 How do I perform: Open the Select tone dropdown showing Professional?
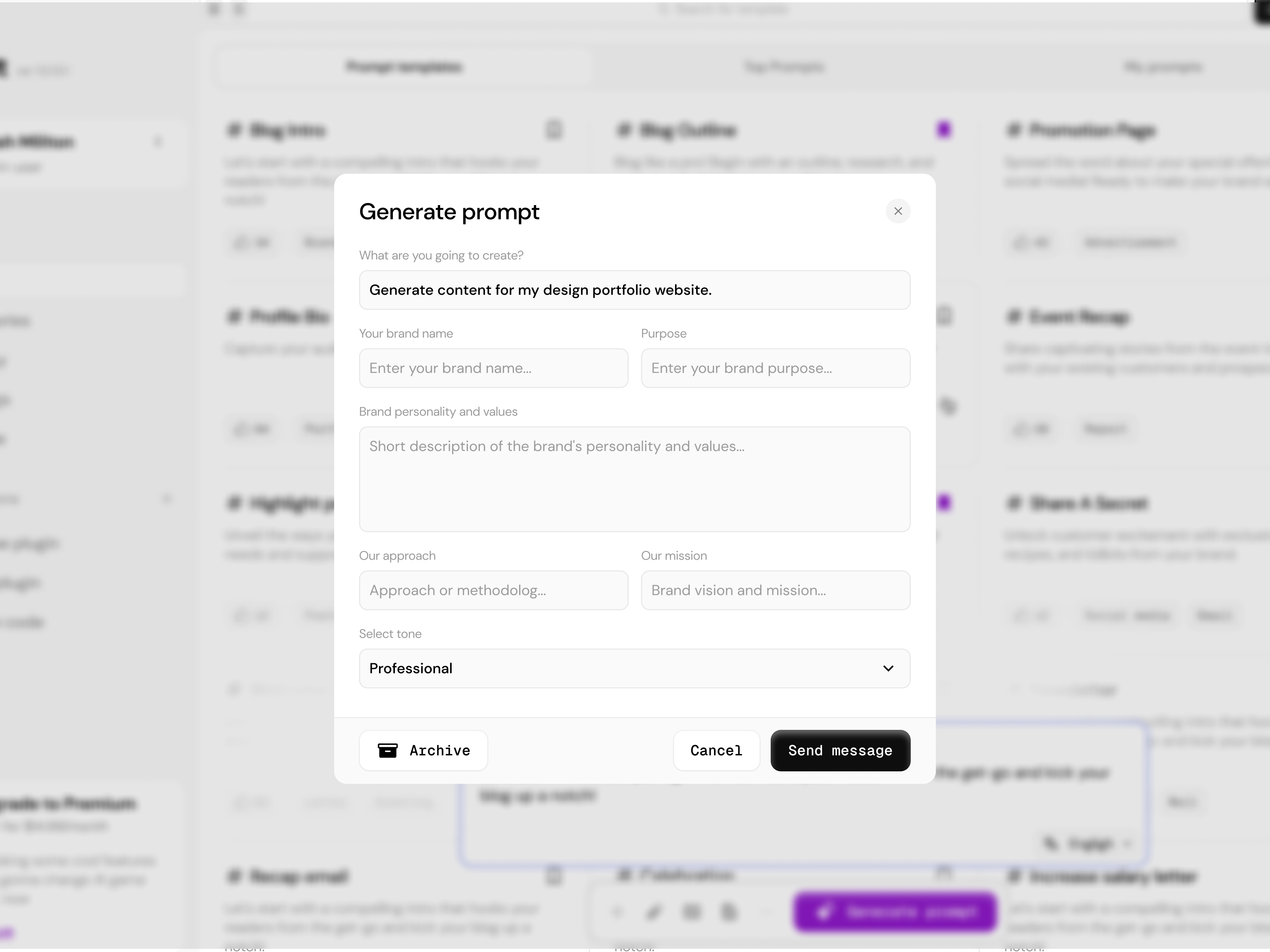pyautogui.click(x=634, y=668)
